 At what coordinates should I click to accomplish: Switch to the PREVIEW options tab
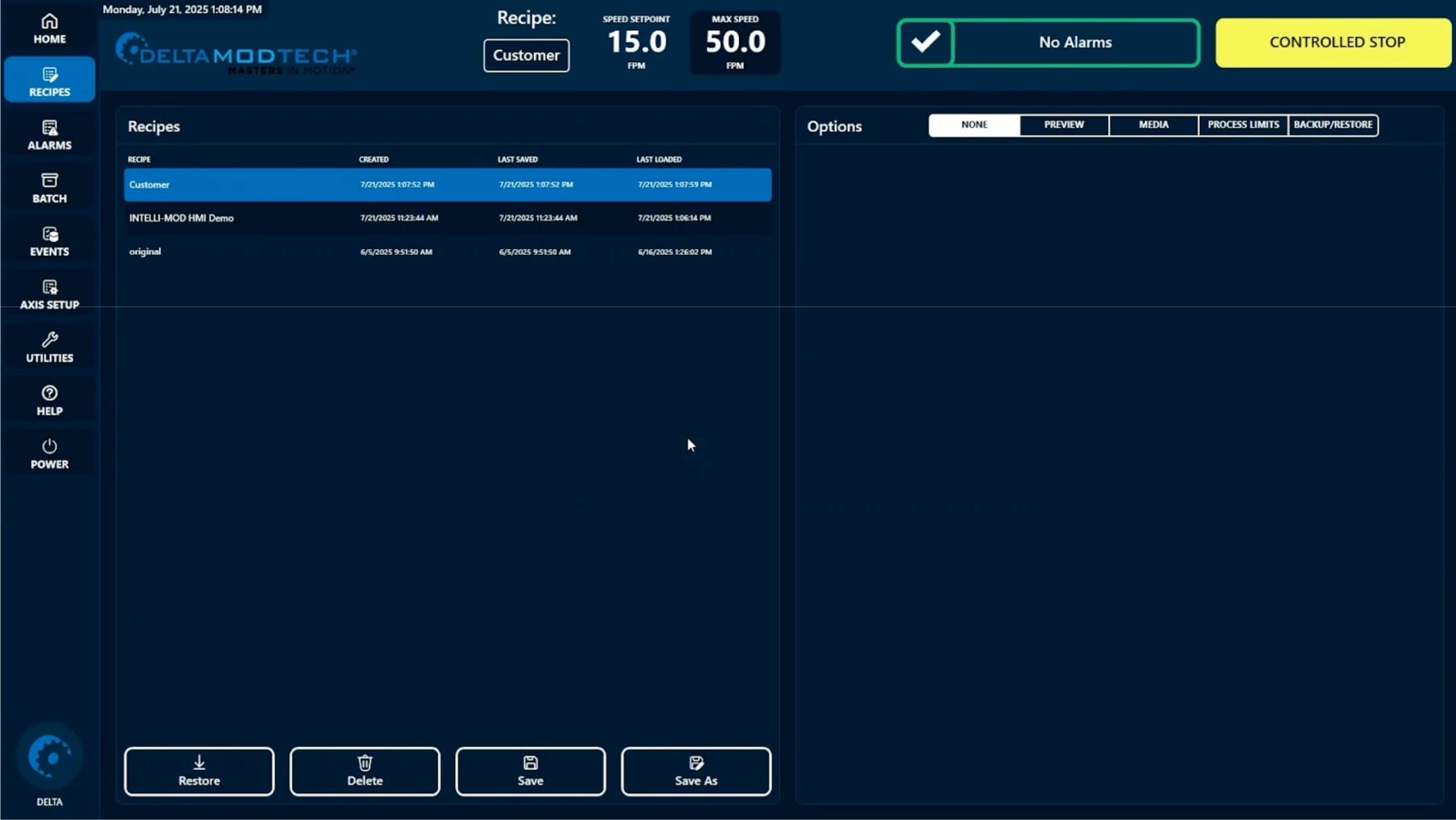[1064, 125]
